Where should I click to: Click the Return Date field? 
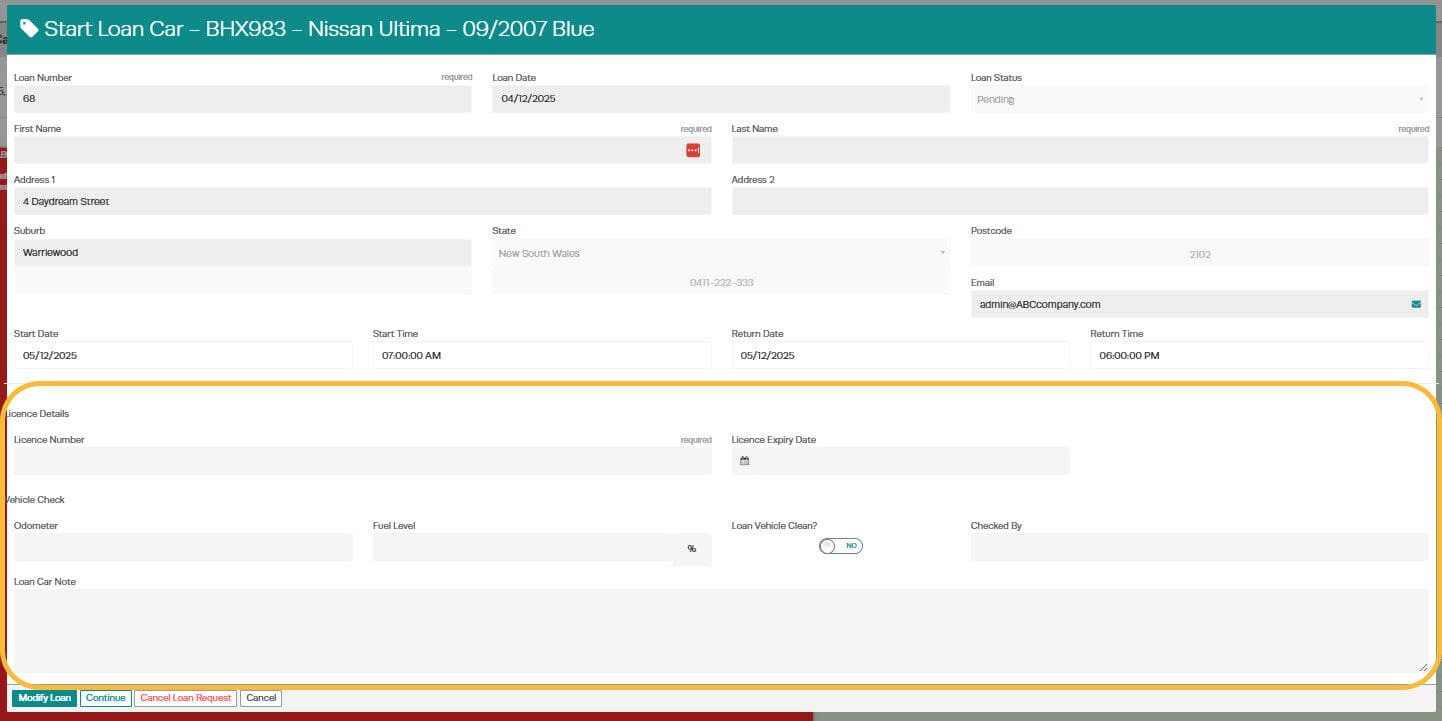[x=900, y=355]
